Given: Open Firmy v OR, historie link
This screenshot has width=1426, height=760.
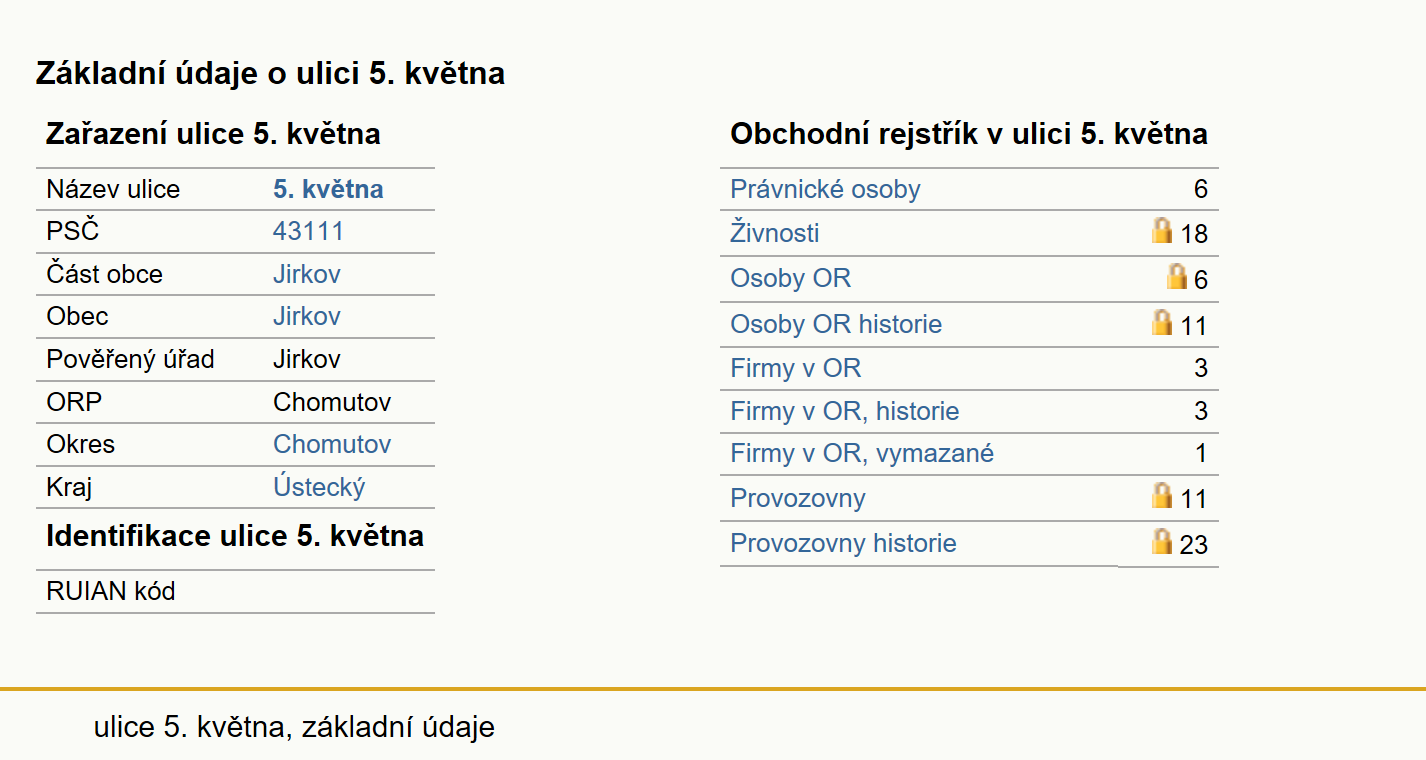Looking at the screenshot, I should (845, 411).
